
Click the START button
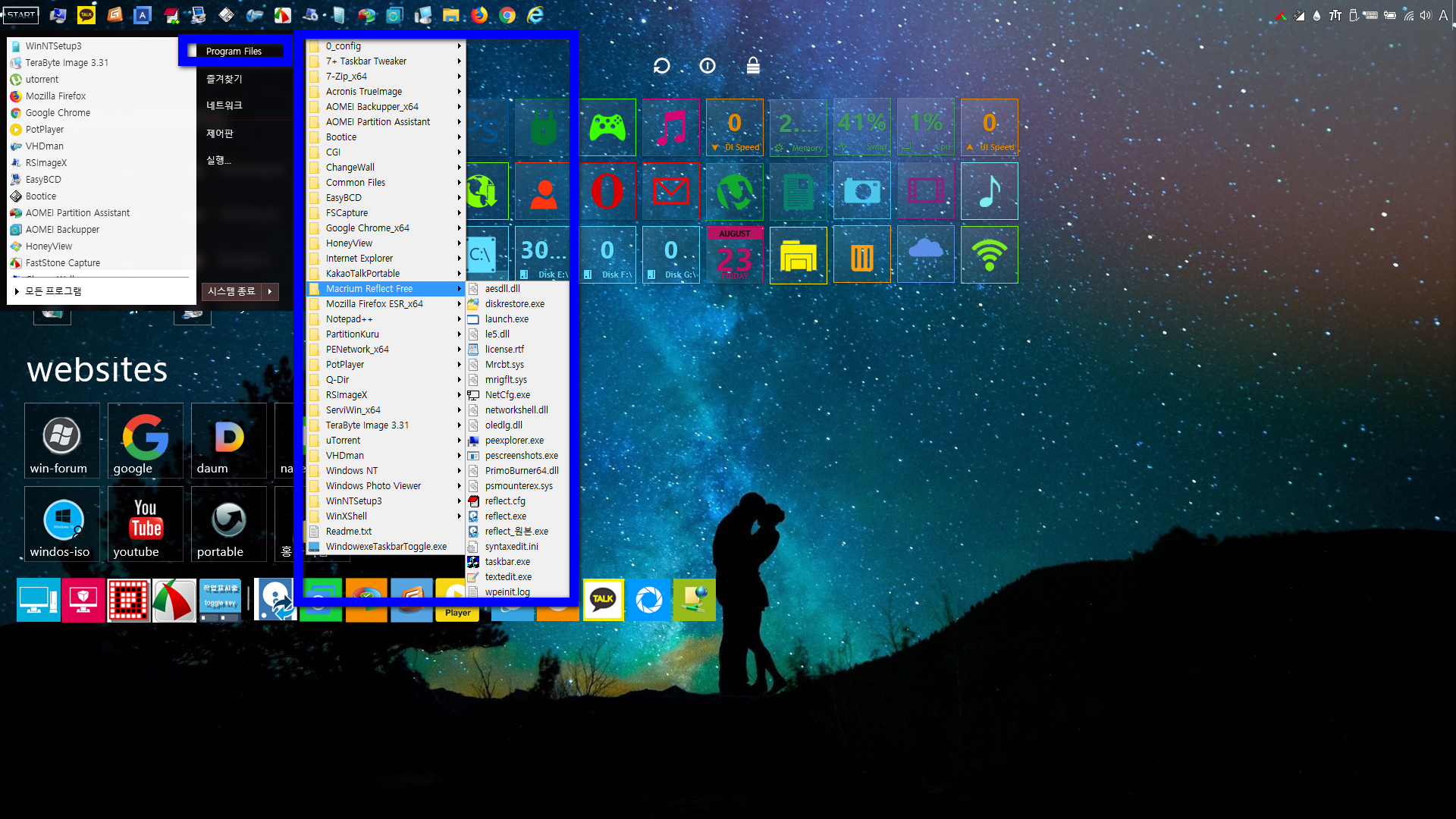20,14
